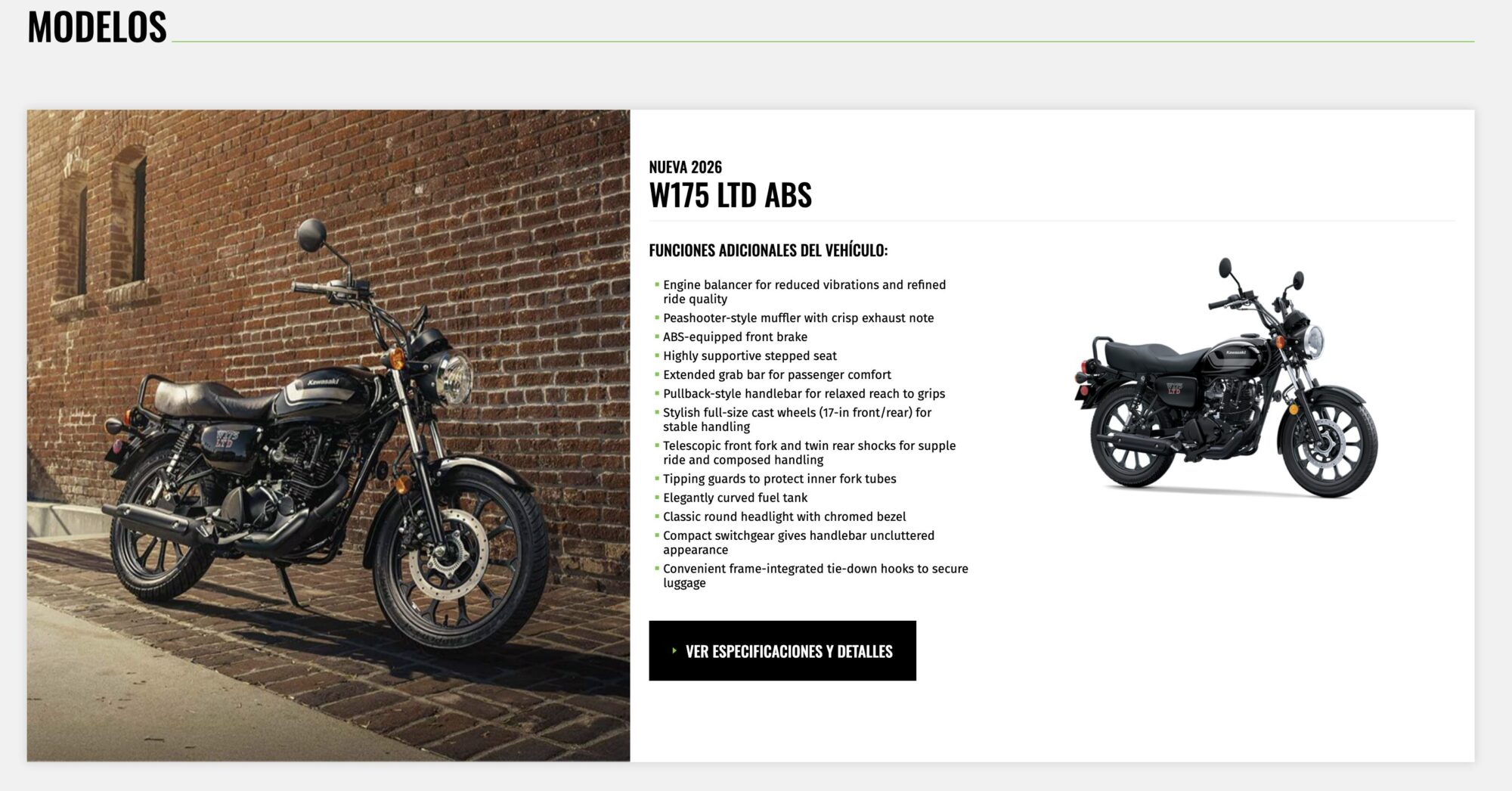Click the frame-integrated tie-down hooks item
1512x791 pixels.
(x=815, y=576)
